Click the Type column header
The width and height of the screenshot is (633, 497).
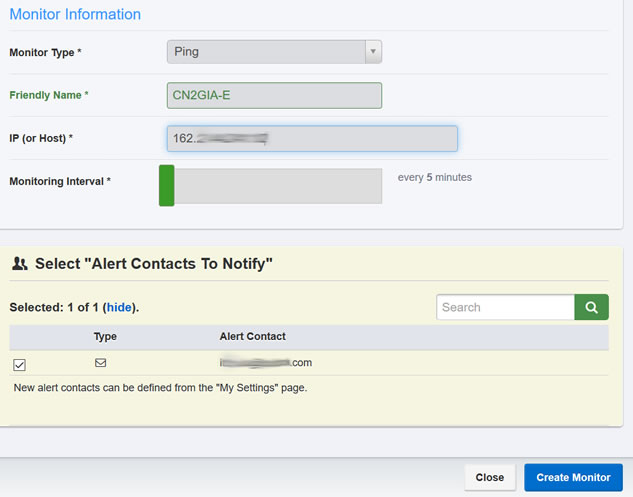[x=105, y=337]
